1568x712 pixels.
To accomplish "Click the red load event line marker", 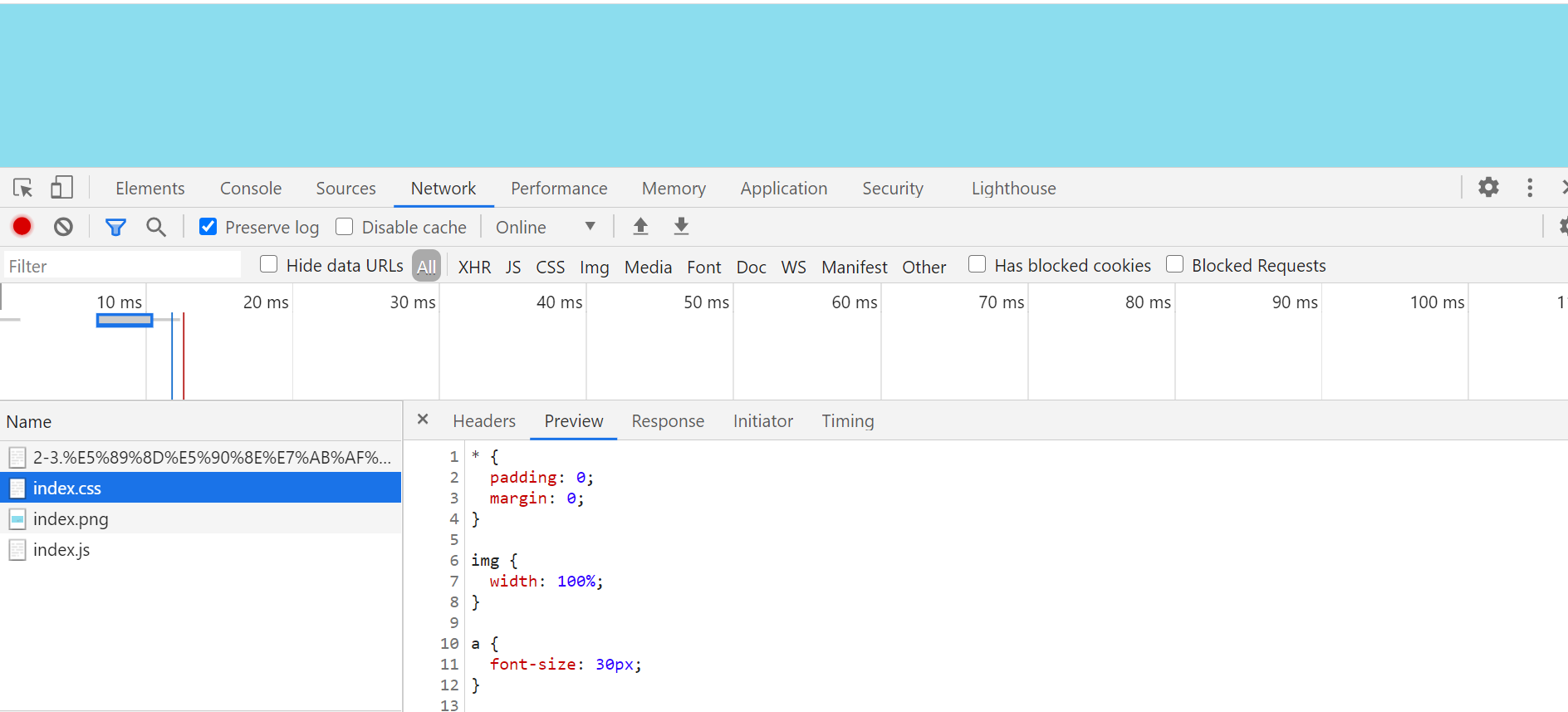I will [184, 356].
